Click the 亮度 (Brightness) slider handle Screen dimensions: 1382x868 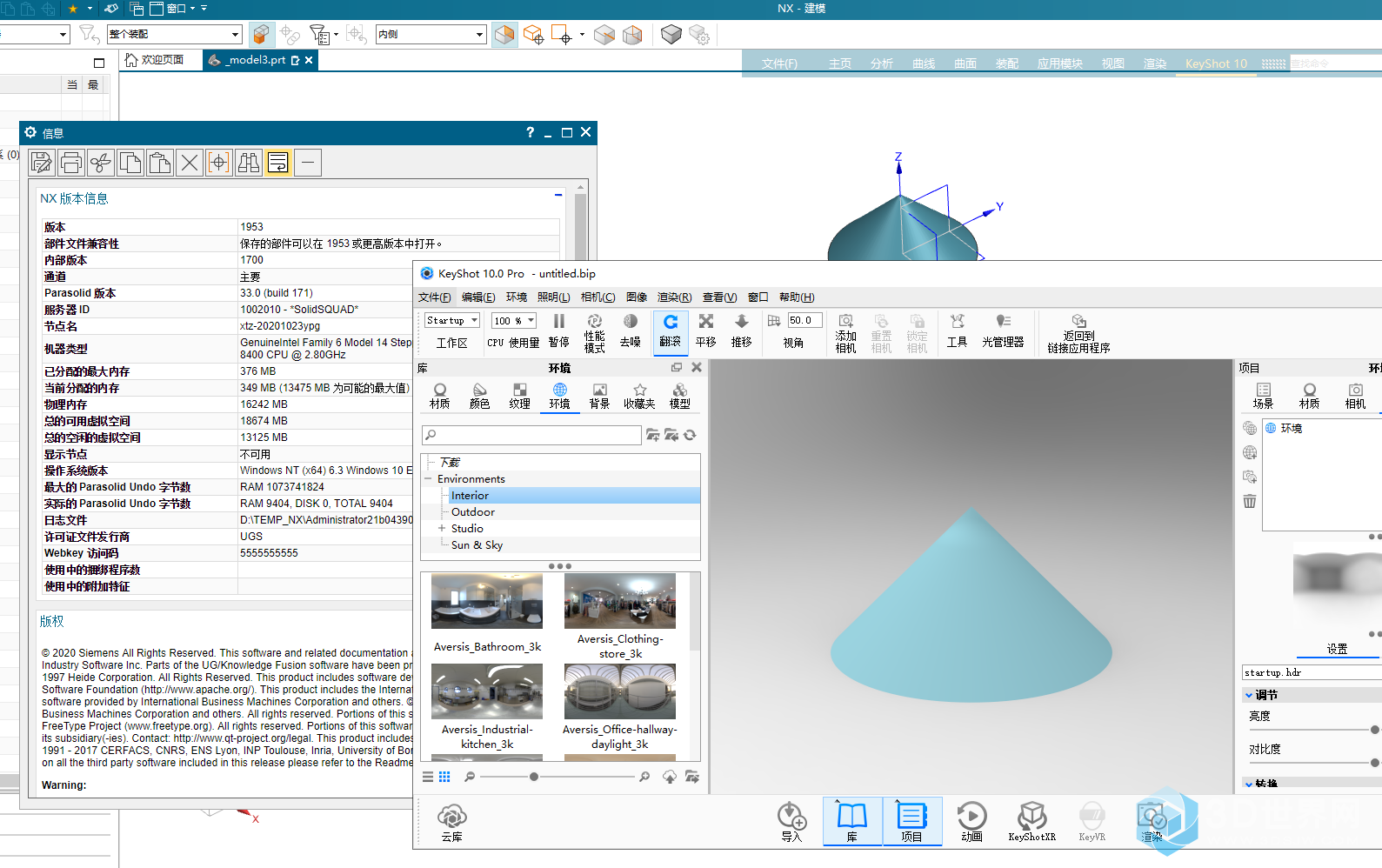click(x=1375, y=730)
